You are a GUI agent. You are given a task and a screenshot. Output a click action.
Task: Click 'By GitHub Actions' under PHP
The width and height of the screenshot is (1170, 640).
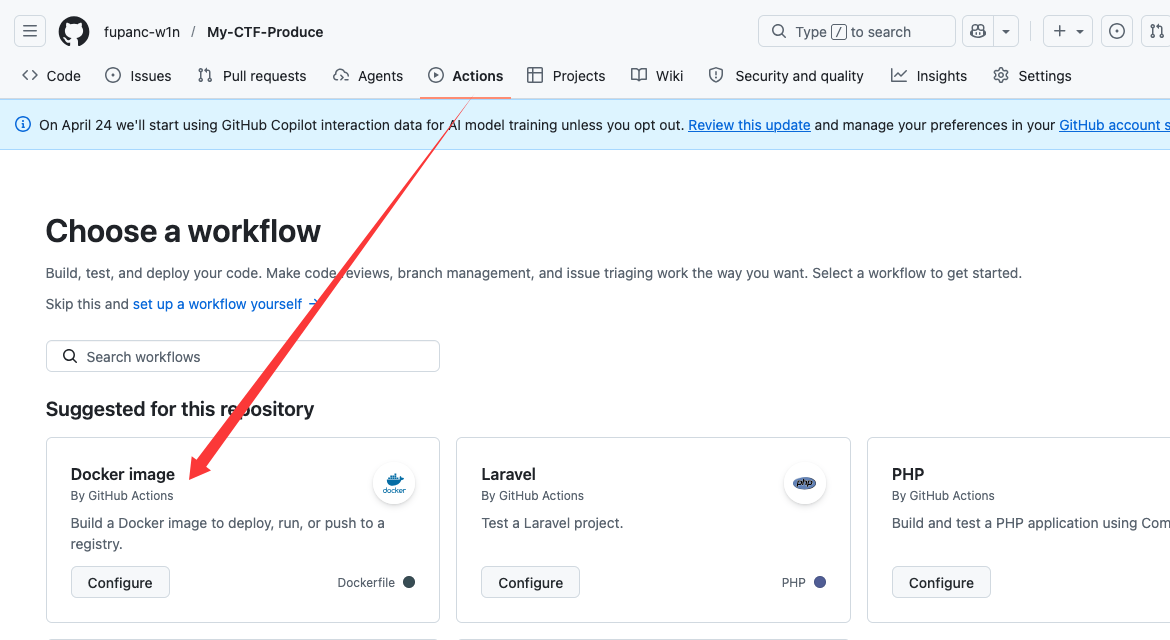pyautogui.click(x=943, y=495)
